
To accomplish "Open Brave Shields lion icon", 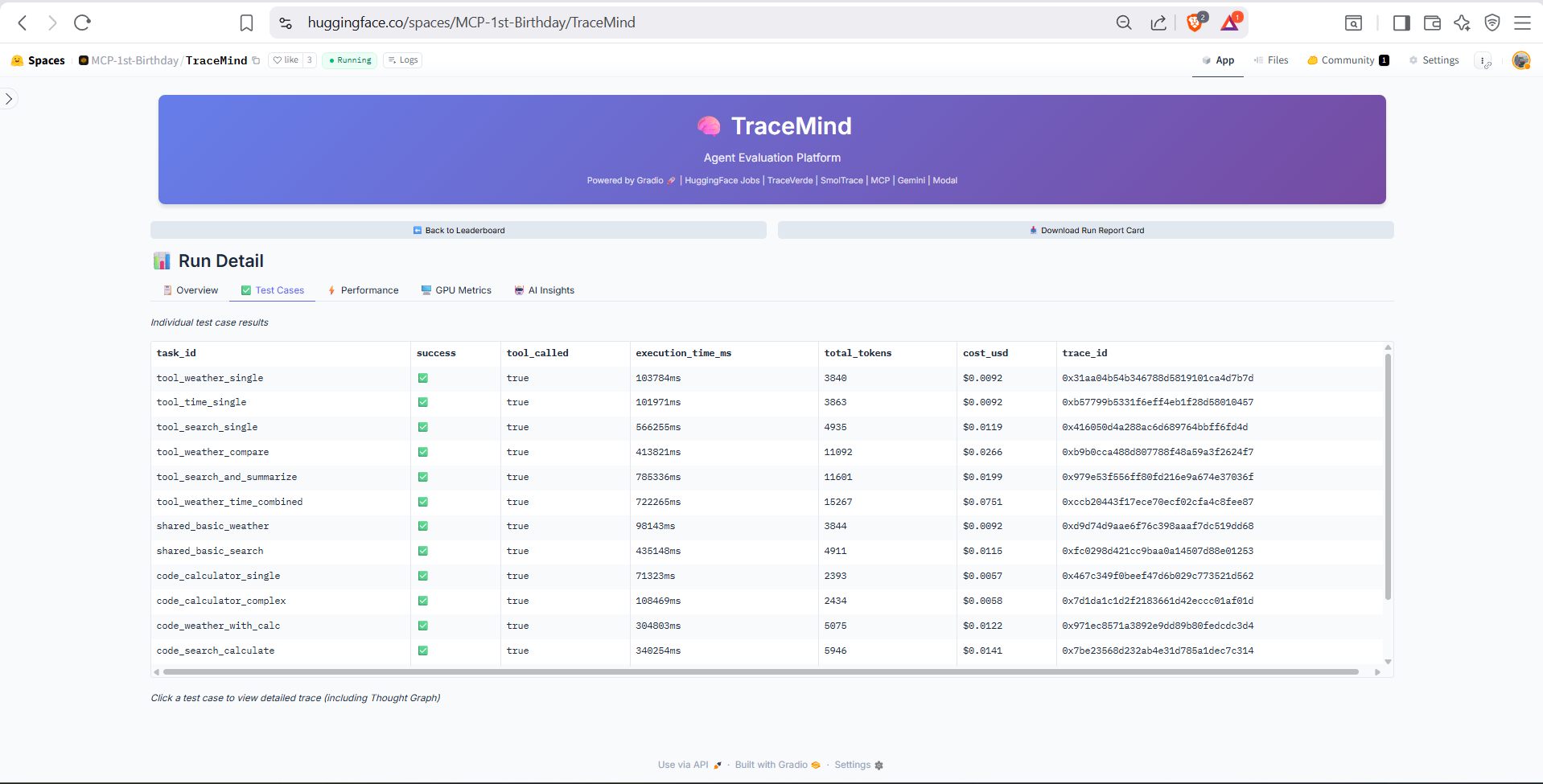I will pos(1195,23).
